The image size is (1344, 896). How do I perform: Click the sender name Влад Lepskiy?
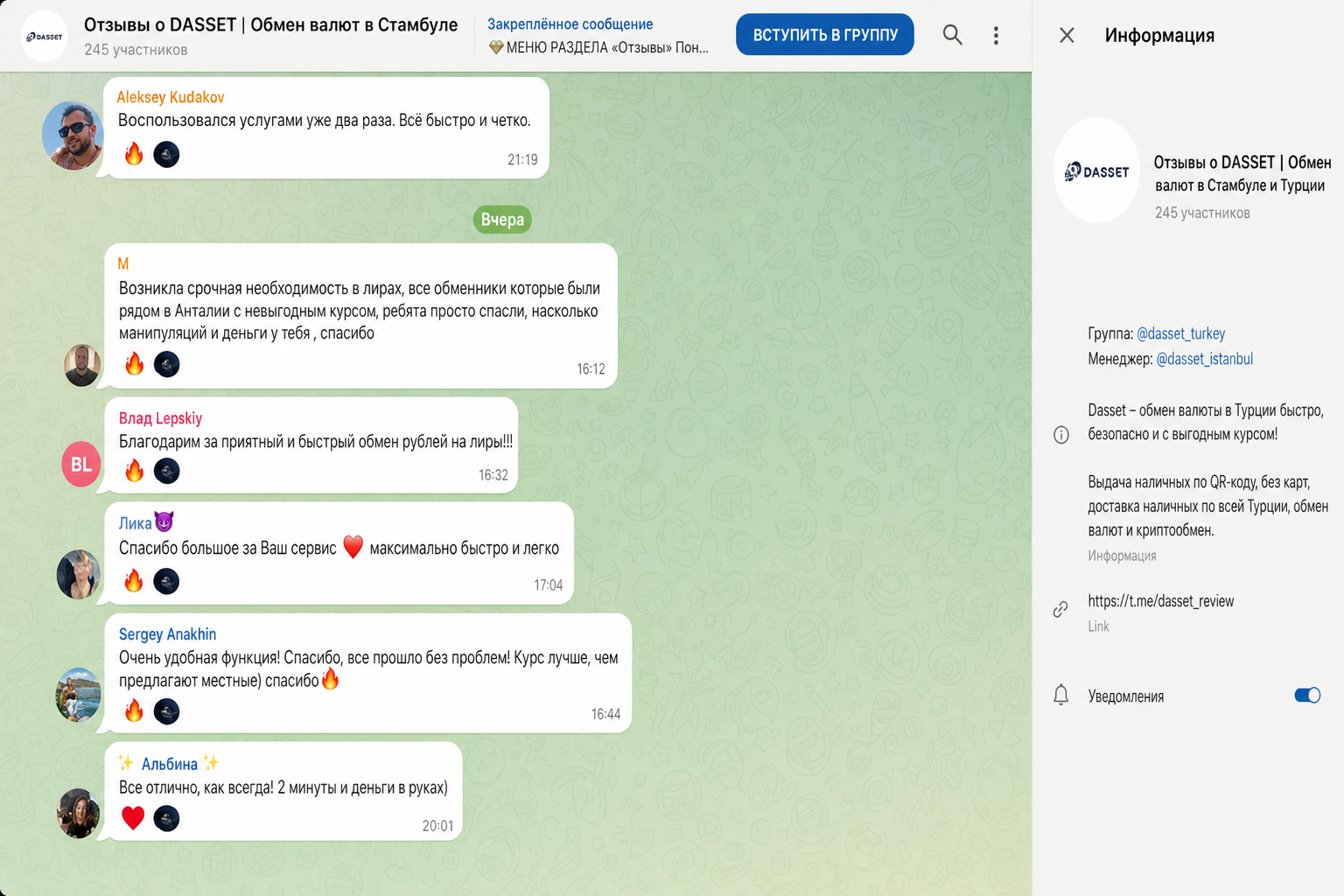(160, 418)
